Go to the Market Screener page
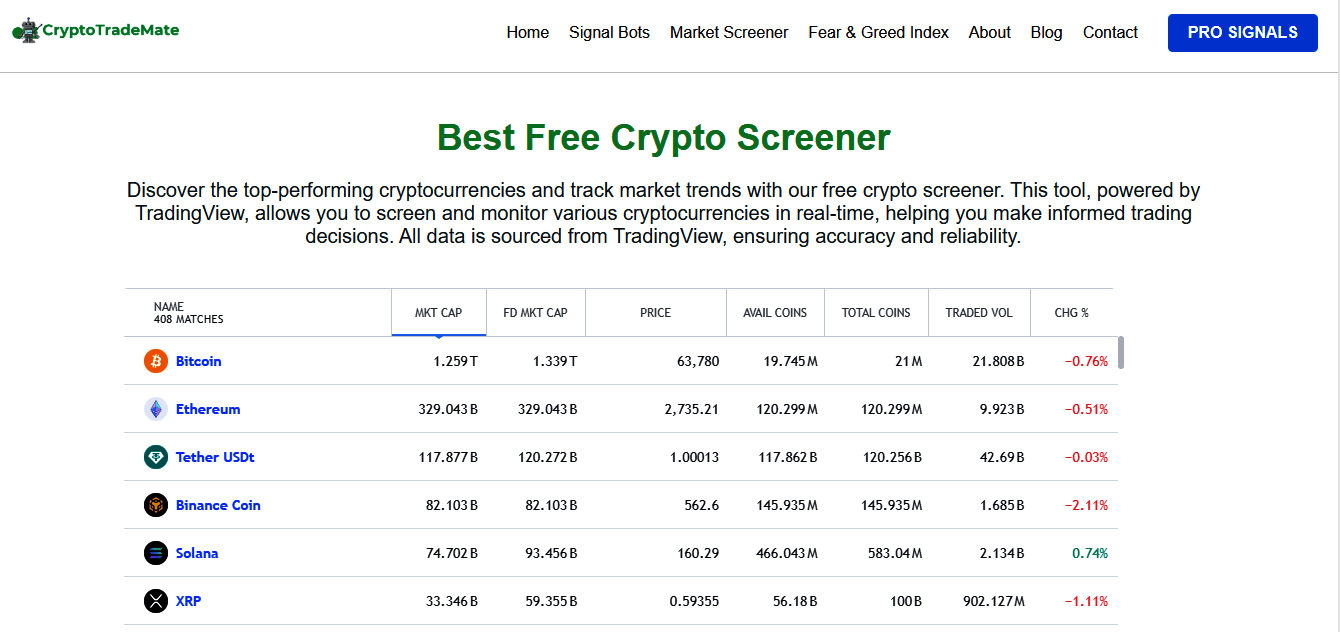 729,32
